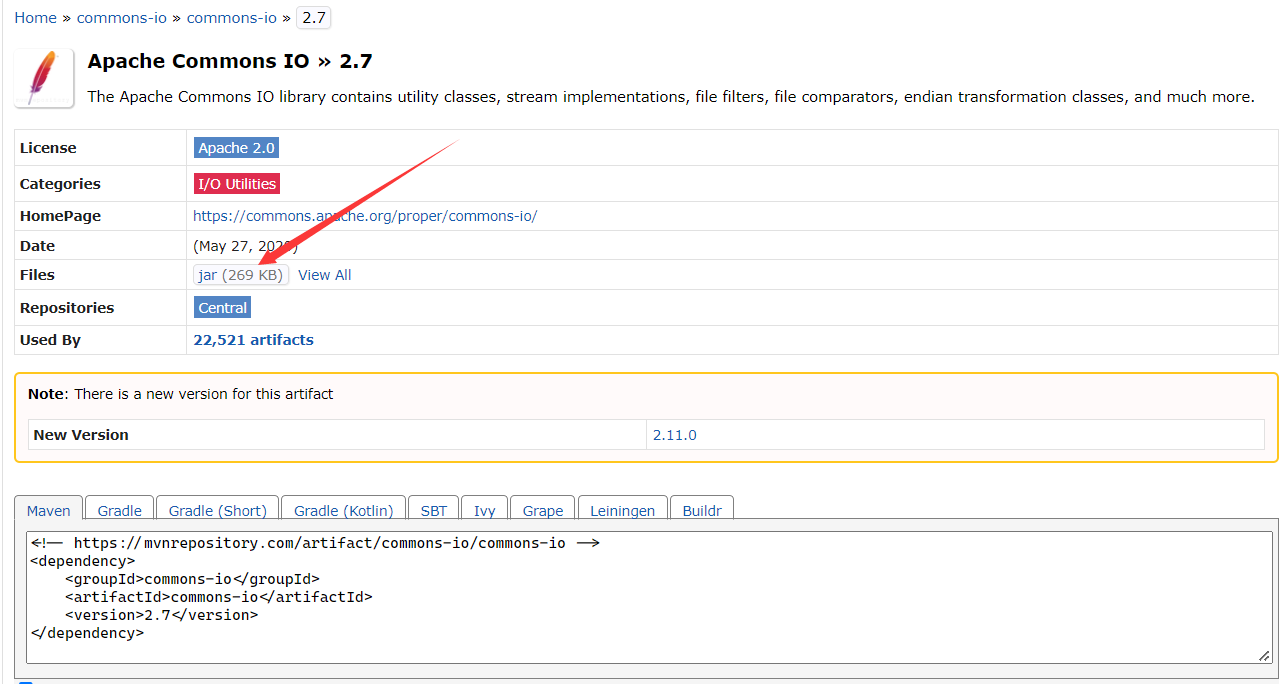Click the Categories row label
This screenshot has height=684, width=1287.
(60, 184)
